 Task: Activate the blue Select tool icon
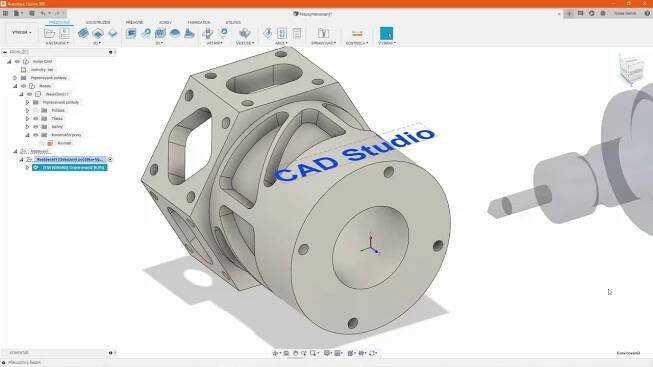[x=386, y=33]
